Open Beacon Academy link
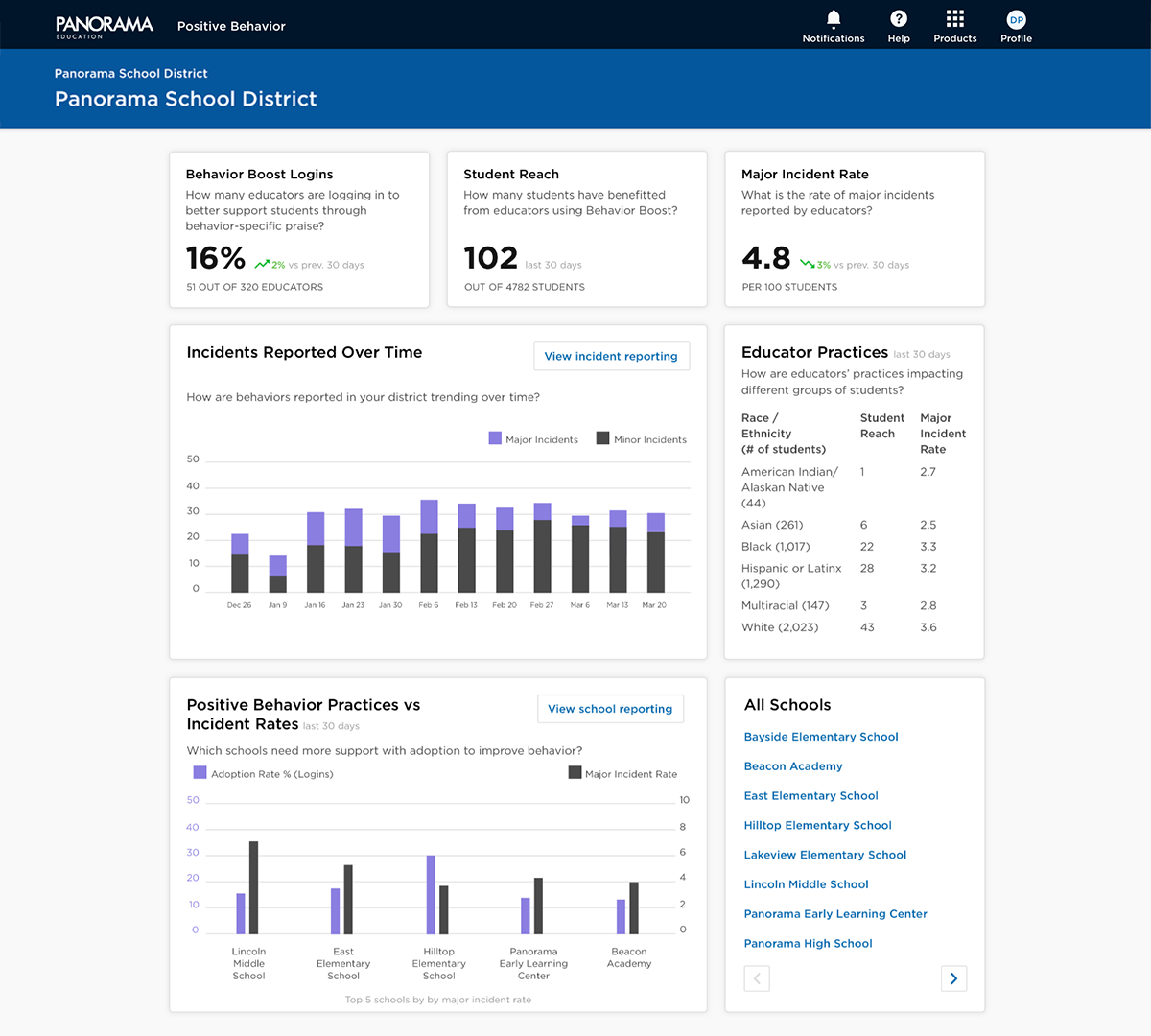The width and height of the screenshot is (1151, 1036). tap(793, 766)
